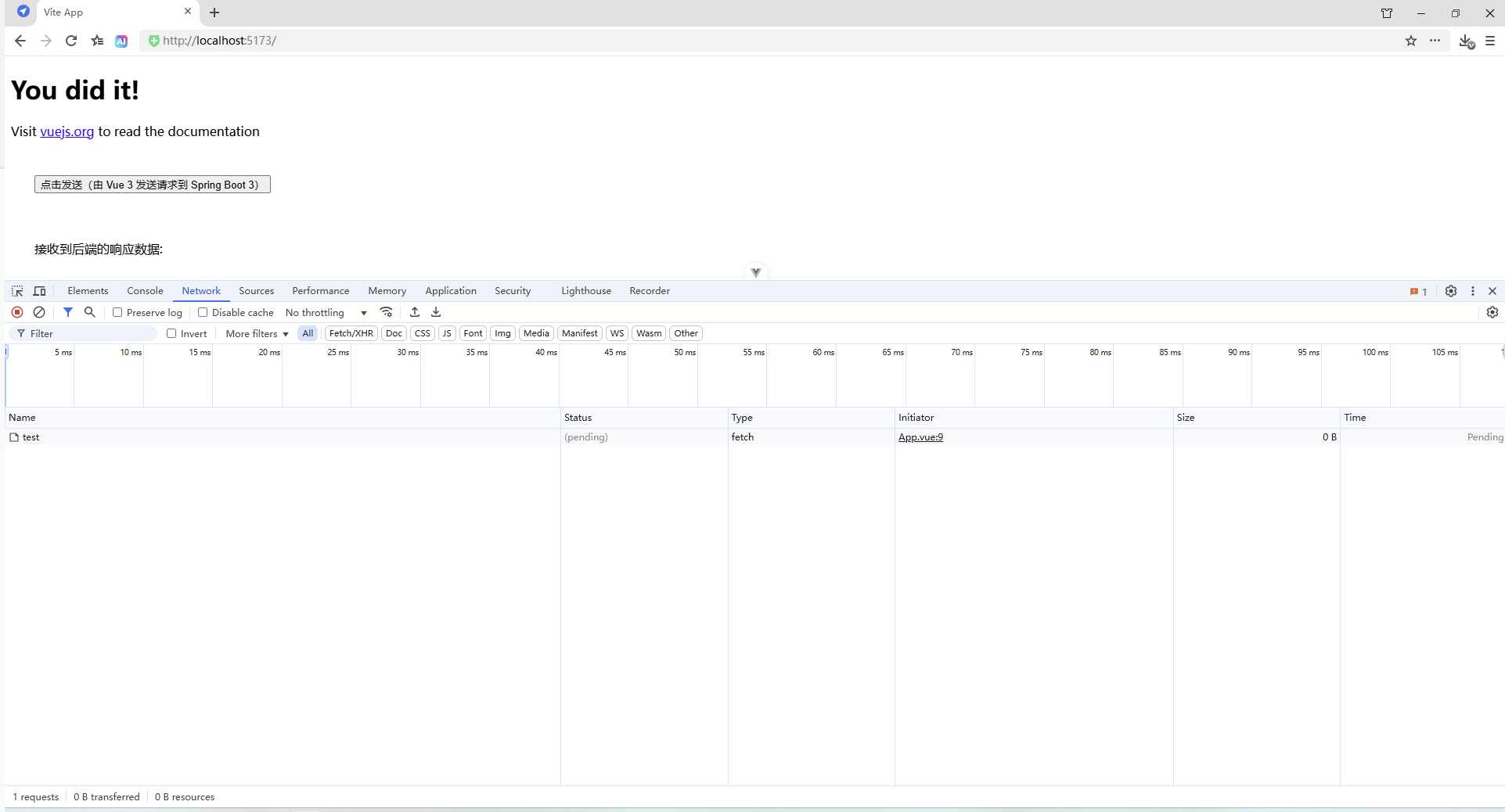Check the Disable cache option

tap(203, 312)
